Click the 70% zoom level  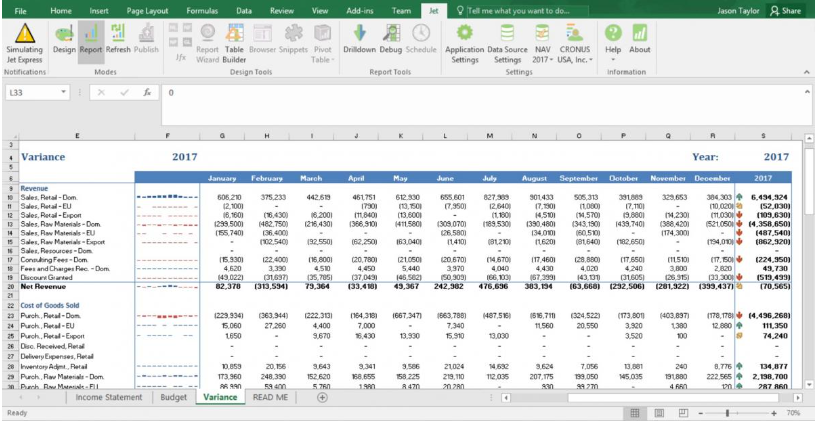tap(793, 413)
